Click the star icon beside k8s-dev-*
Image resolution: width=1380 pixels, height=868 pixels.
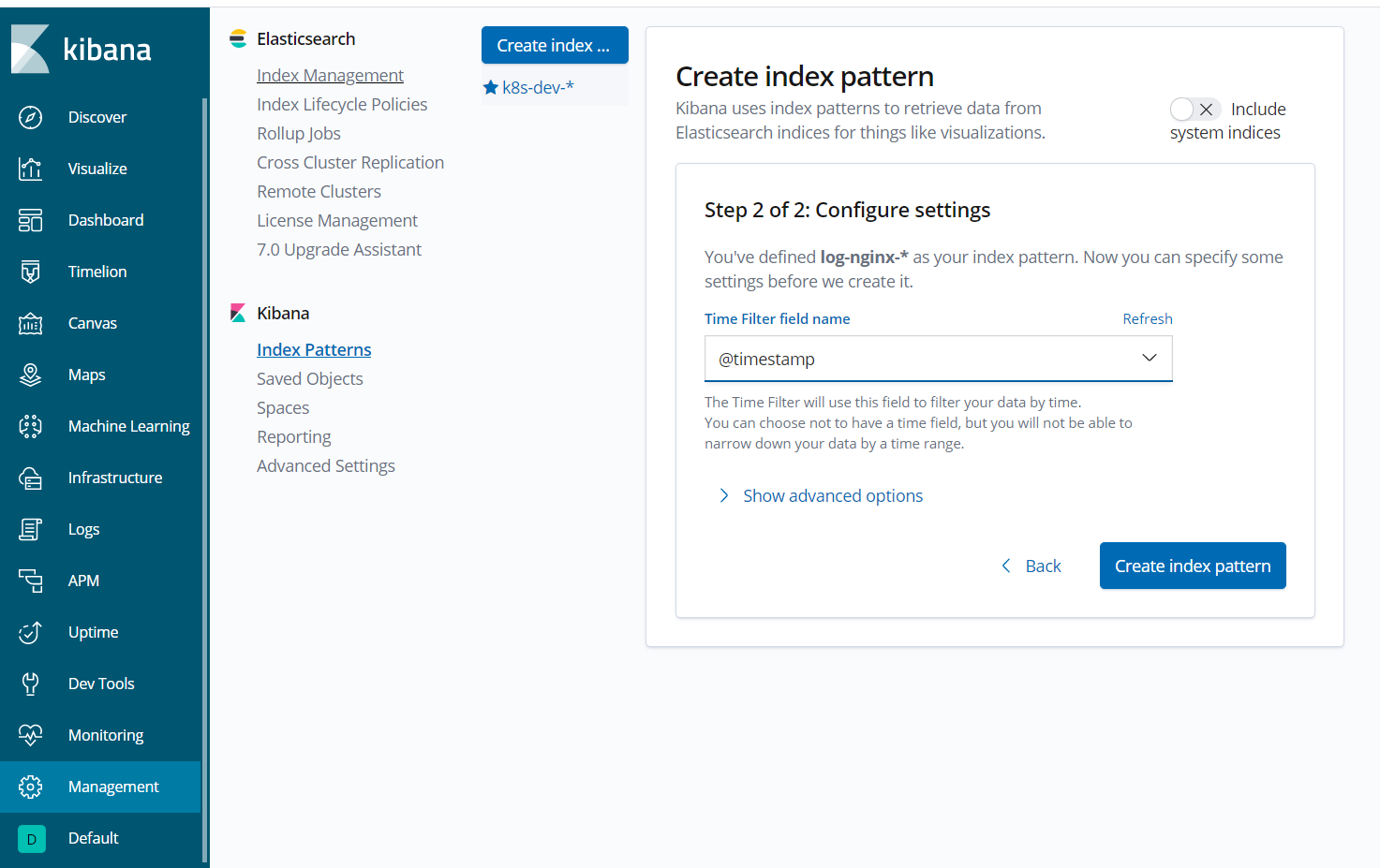(x=490, y=87)
